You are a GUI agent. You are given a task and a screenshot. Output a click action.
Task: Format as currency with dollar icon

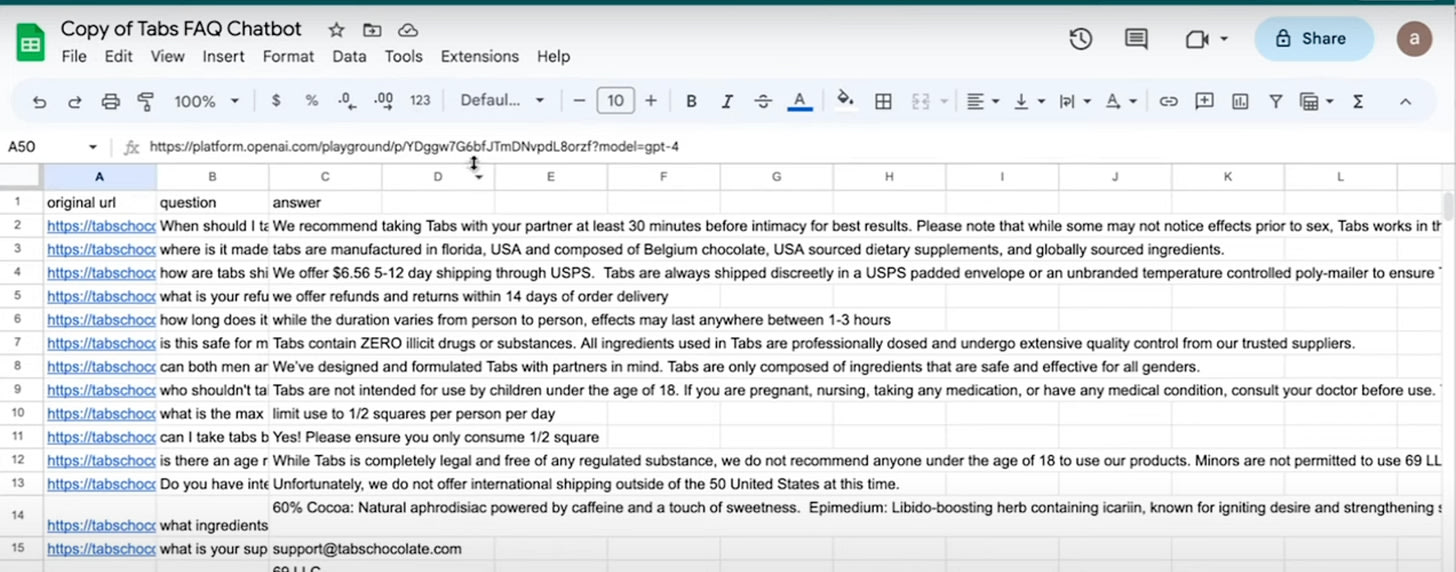point(276,101)
